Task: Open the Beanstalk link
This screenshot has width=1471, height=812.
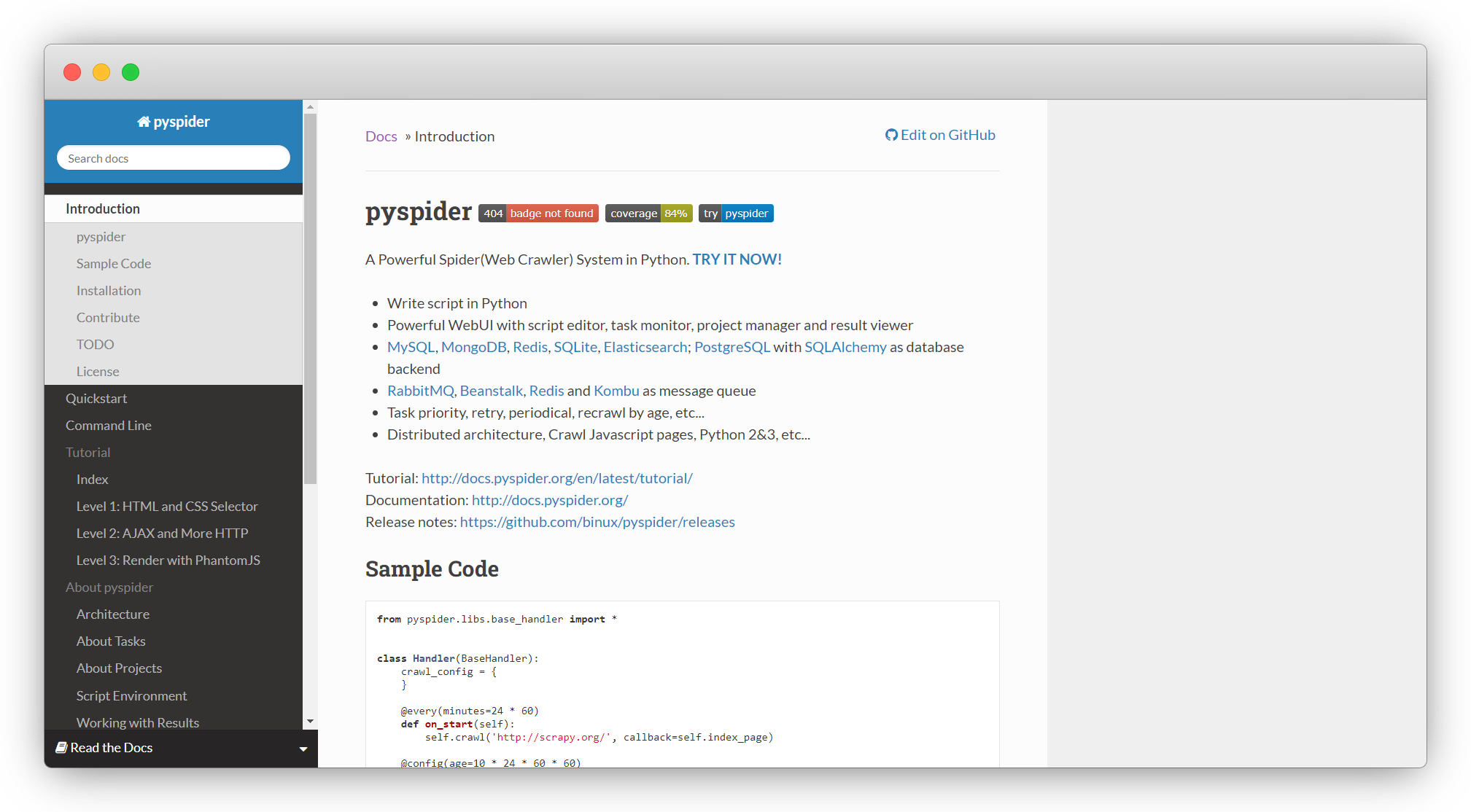Action: tap(492, 391)
